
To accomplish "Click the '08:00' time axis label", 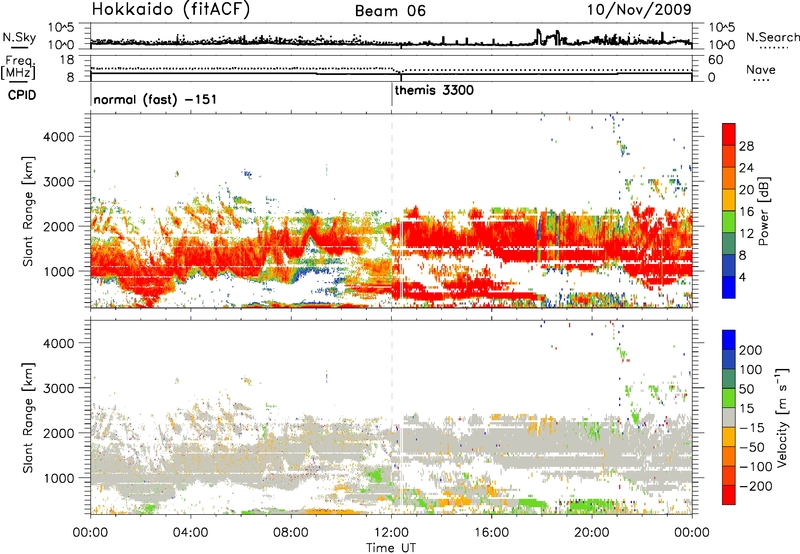I will [291, 533].
